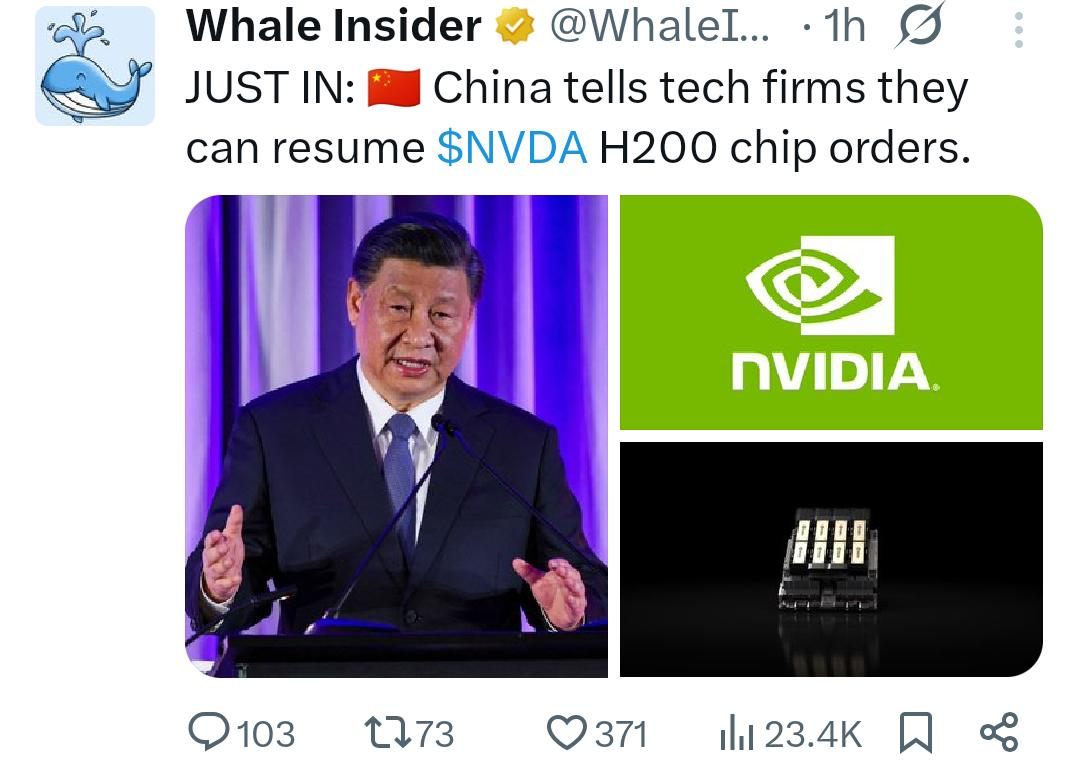This screenshot has width=1078, height=777.
Task: Click the tweet text about H200 chip orders
Action: (x=578, y=118)
